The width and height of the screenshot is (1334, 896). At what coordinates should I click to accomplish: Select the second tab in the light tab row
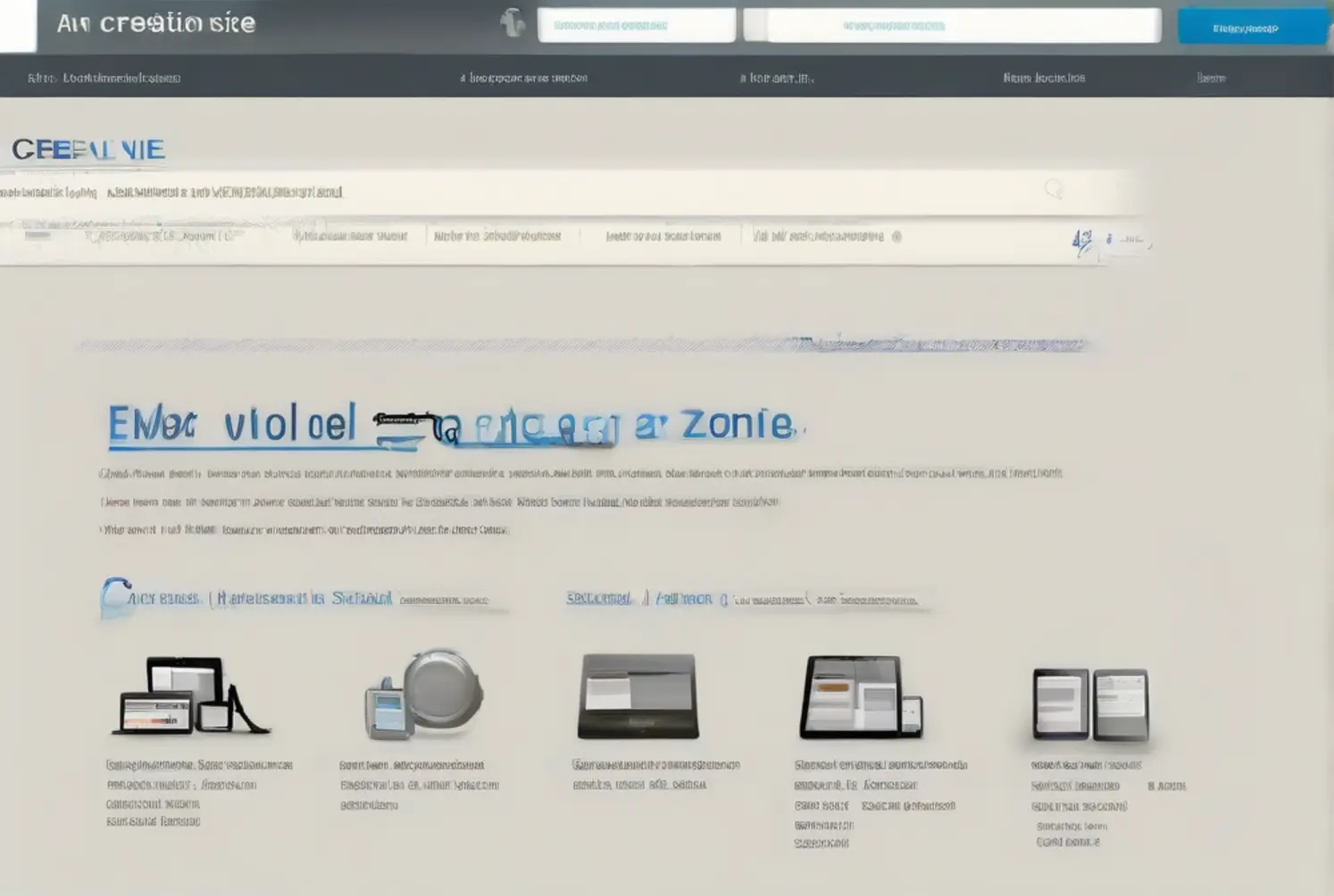[350, 236]
